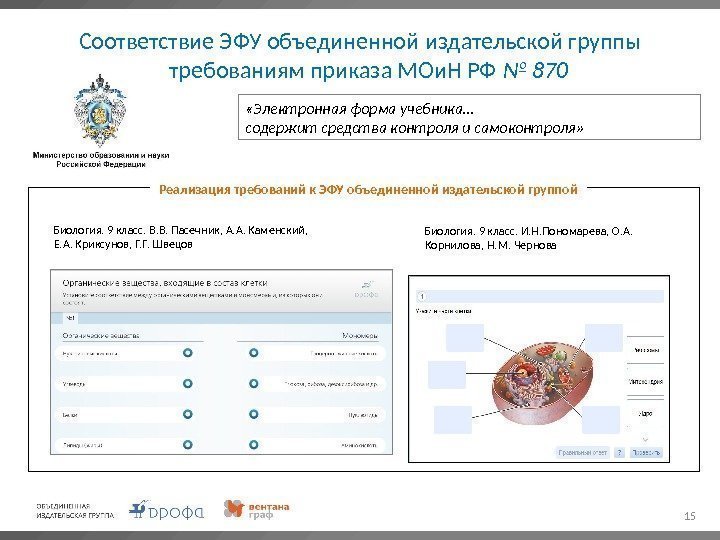Click the Вентана-Граф logo in the footer
Viewport: 720px width, 540px height.
(x=256, y=509)
